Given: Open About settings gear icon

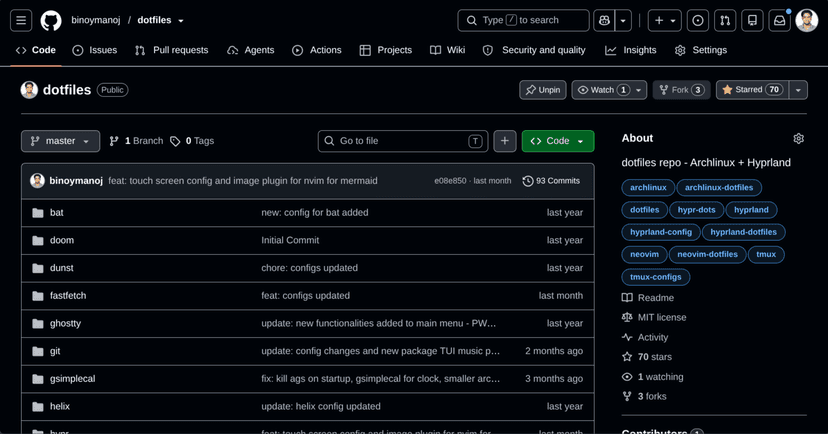Looking at the screenshot, I should click(798, 138).
